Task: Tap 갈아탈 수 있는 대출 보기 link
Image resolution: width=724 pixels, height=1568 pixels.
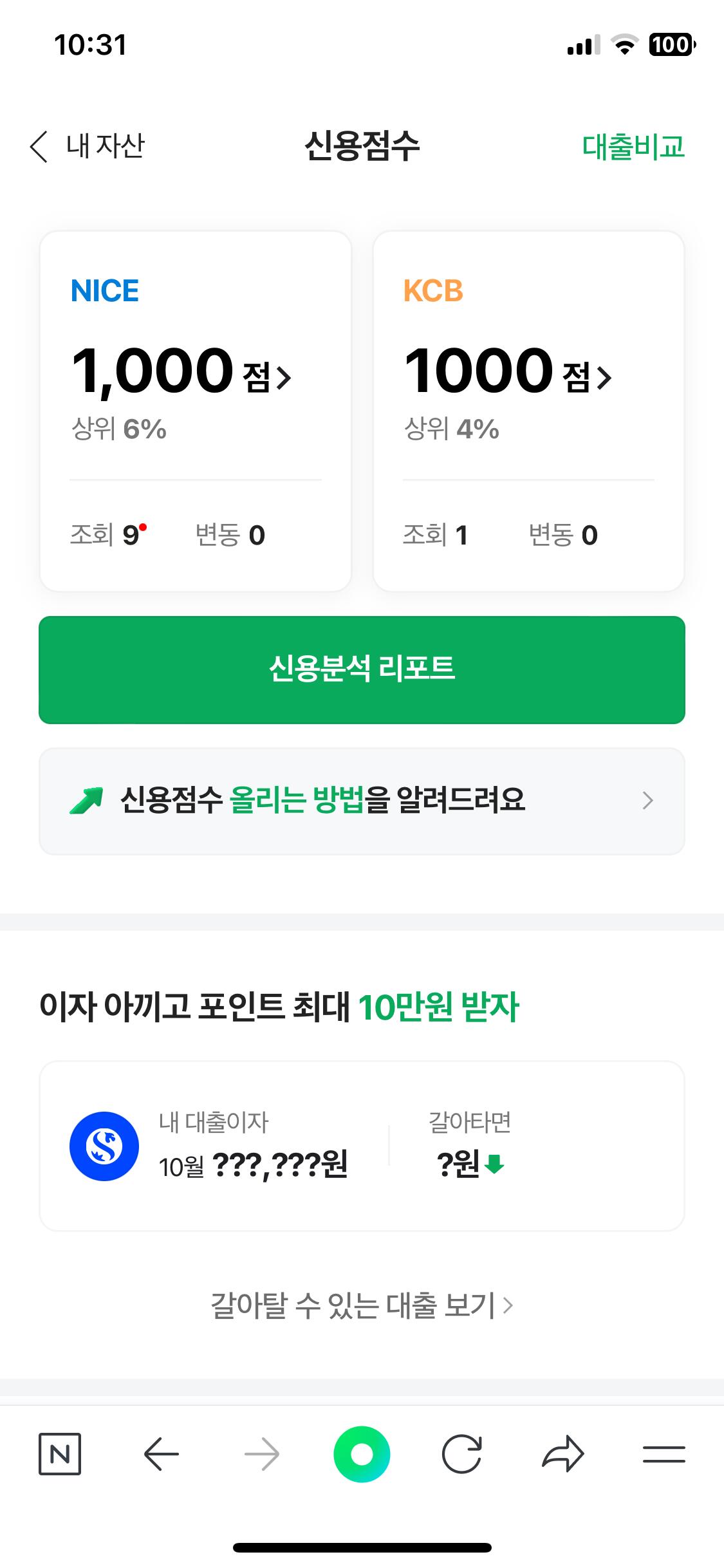Action: click(362, 1305)
